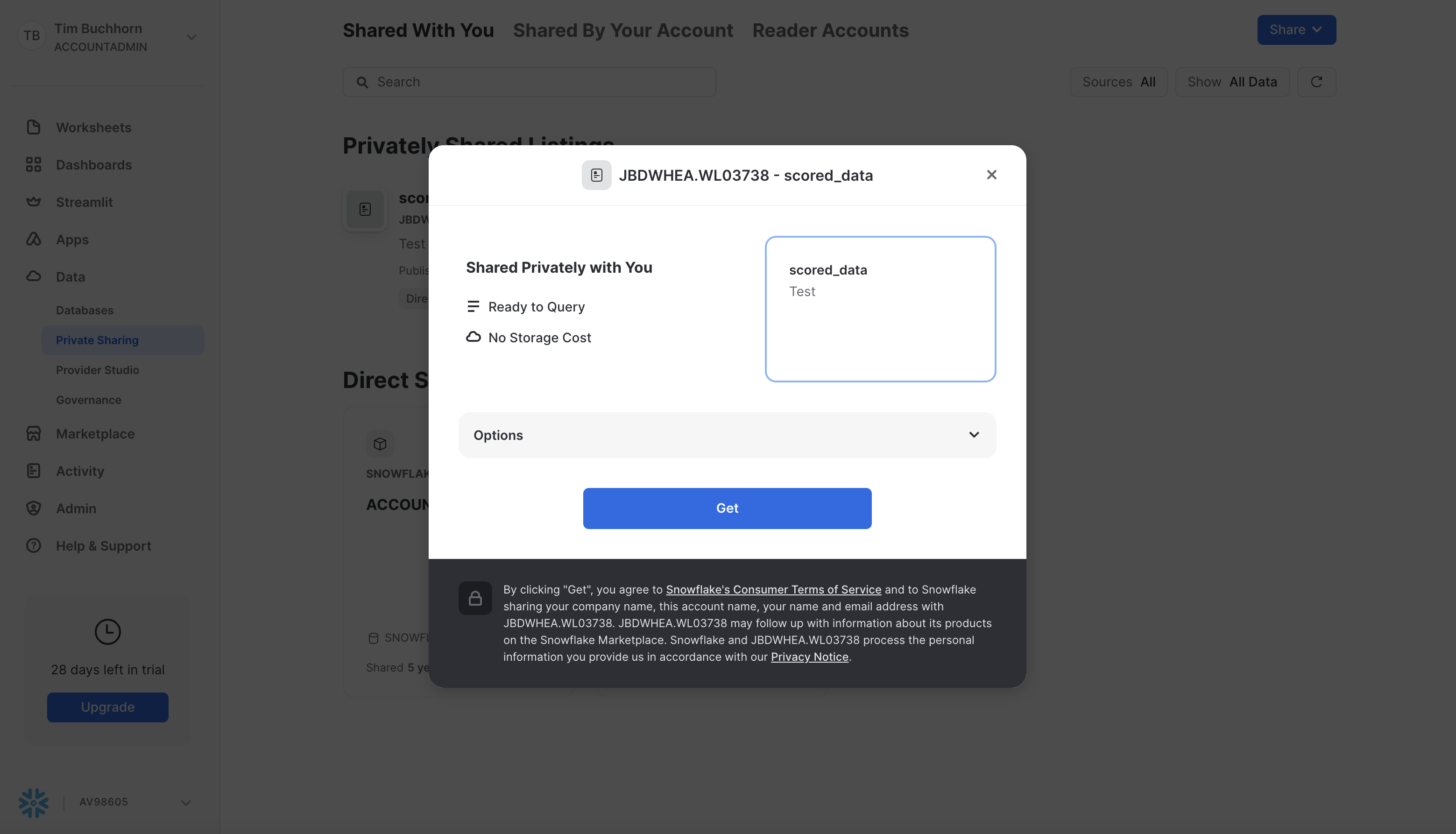Click the Marketplace storefront icon
1456x834 pixels.
[33, 434]
